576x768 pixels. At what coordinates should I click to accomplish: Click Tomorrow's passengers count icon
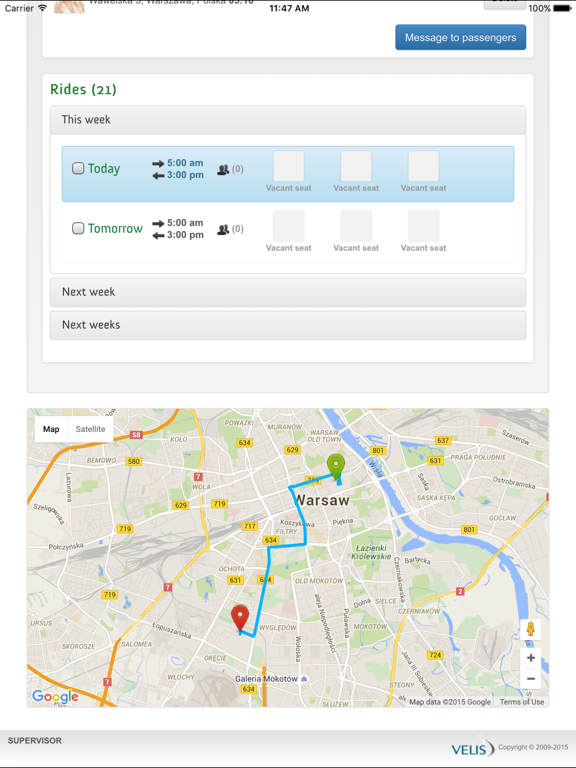point(223,229)
